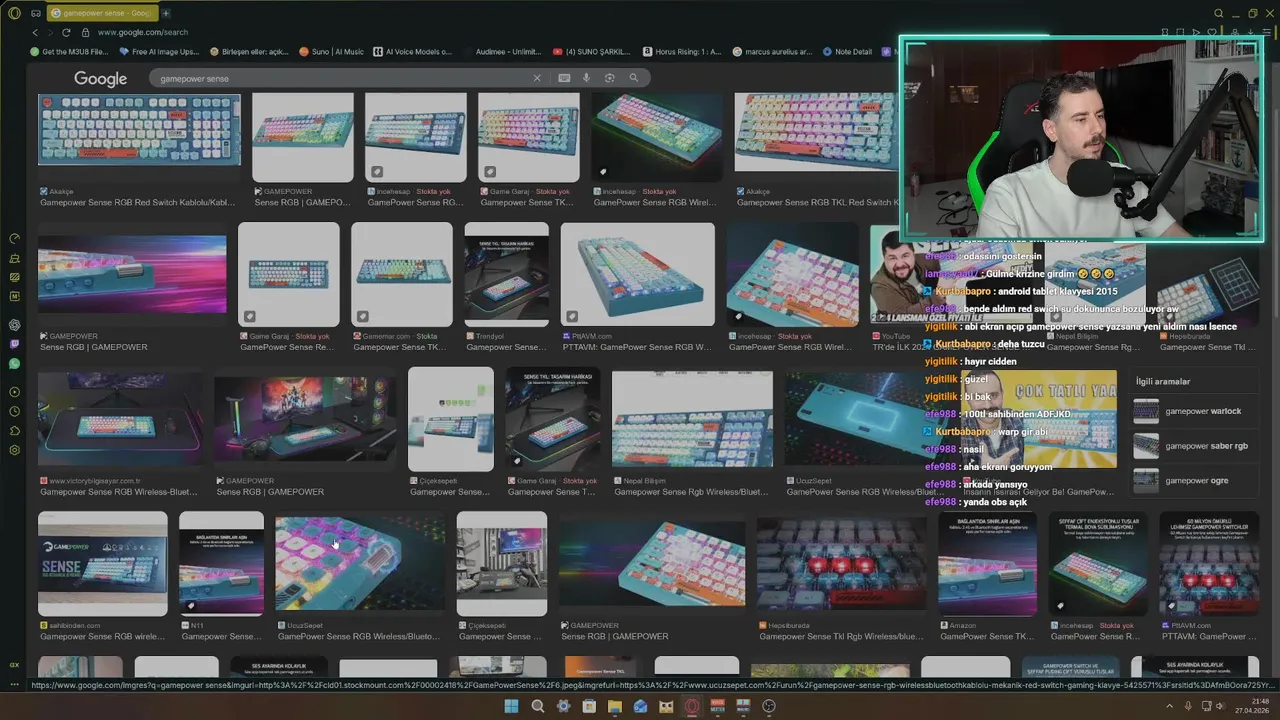Search by image with the lens icon

pyautogui.click(x=609, y=78)
